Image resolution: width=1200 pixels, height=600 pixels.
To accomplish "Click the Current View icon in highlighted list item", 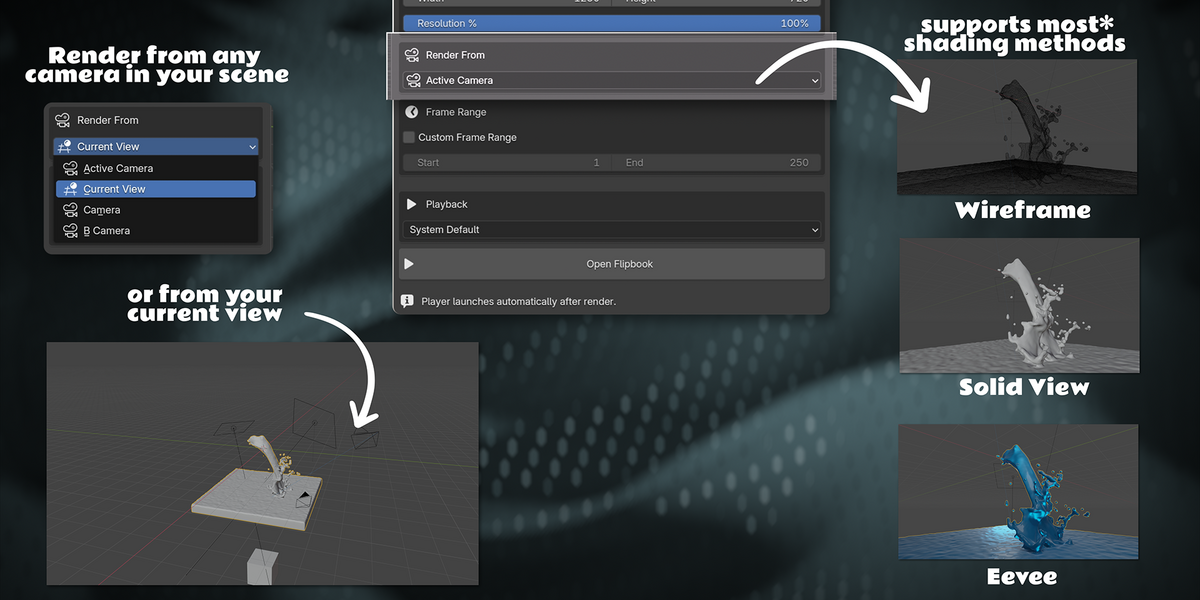I will (x=70, y=189).
